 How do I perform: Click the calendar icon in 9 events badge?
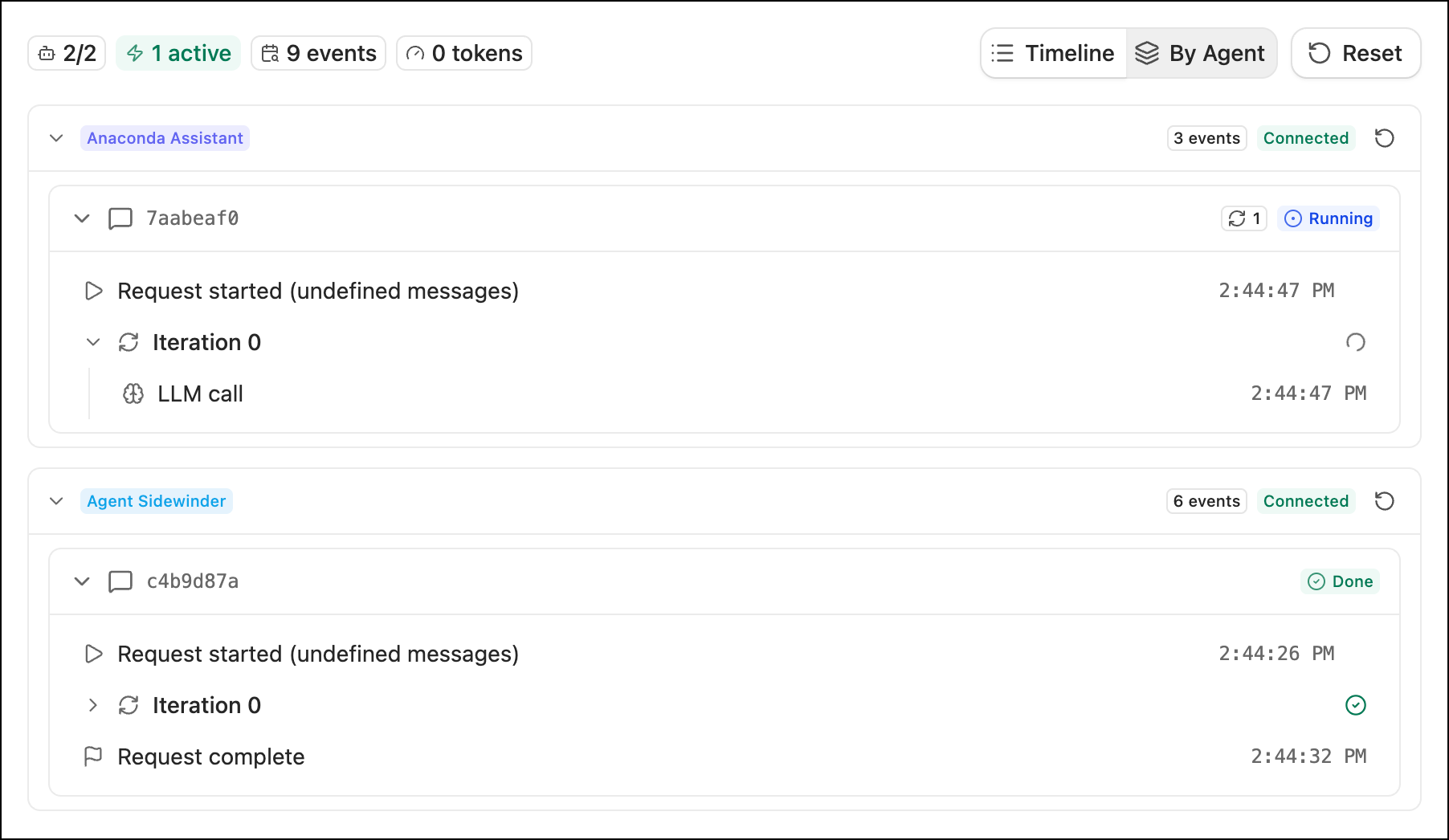tap(270, 53)
